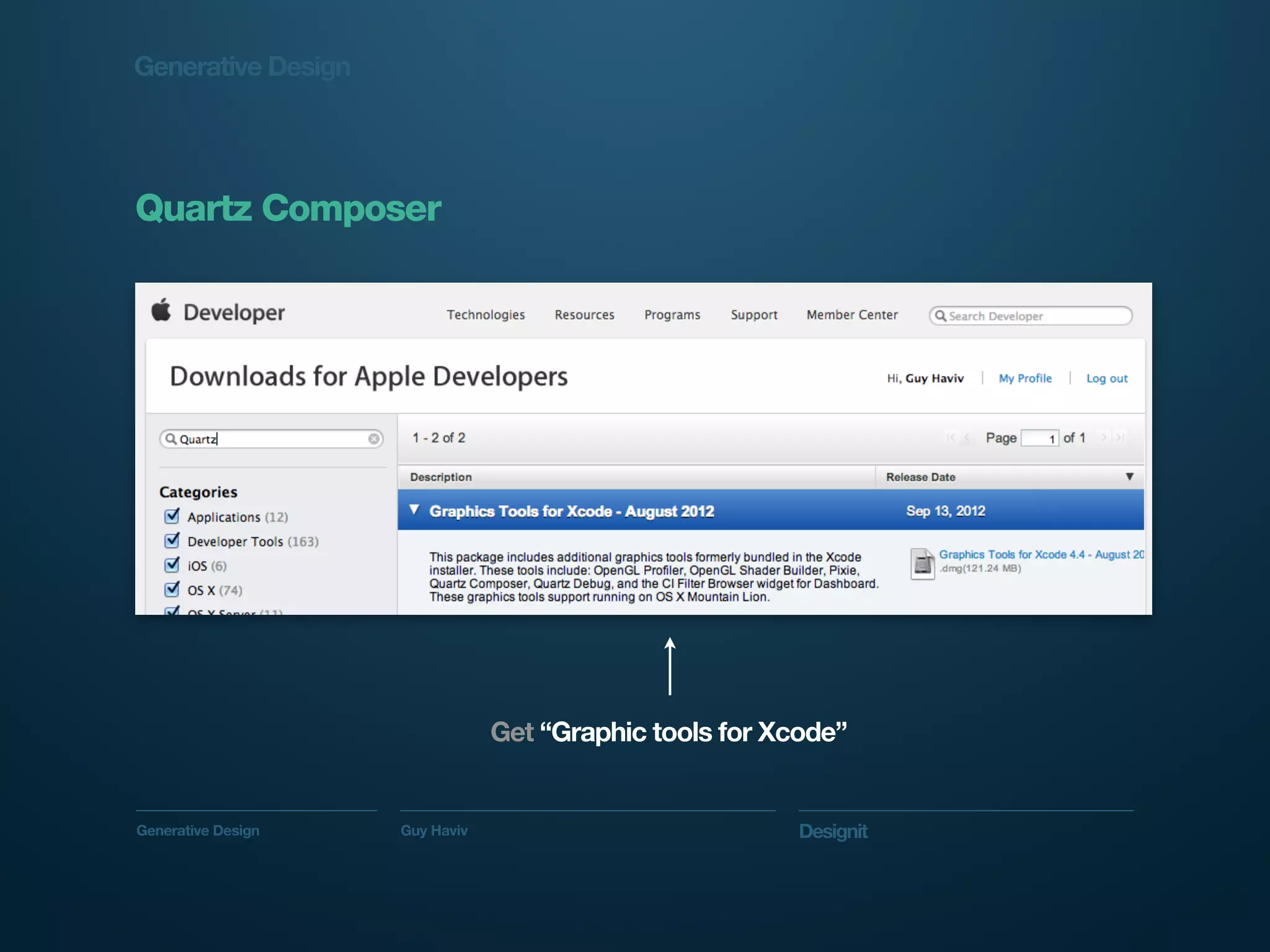Click the Quartz search input field
The height and width of the screenshot is (952, 1270).
272,439
